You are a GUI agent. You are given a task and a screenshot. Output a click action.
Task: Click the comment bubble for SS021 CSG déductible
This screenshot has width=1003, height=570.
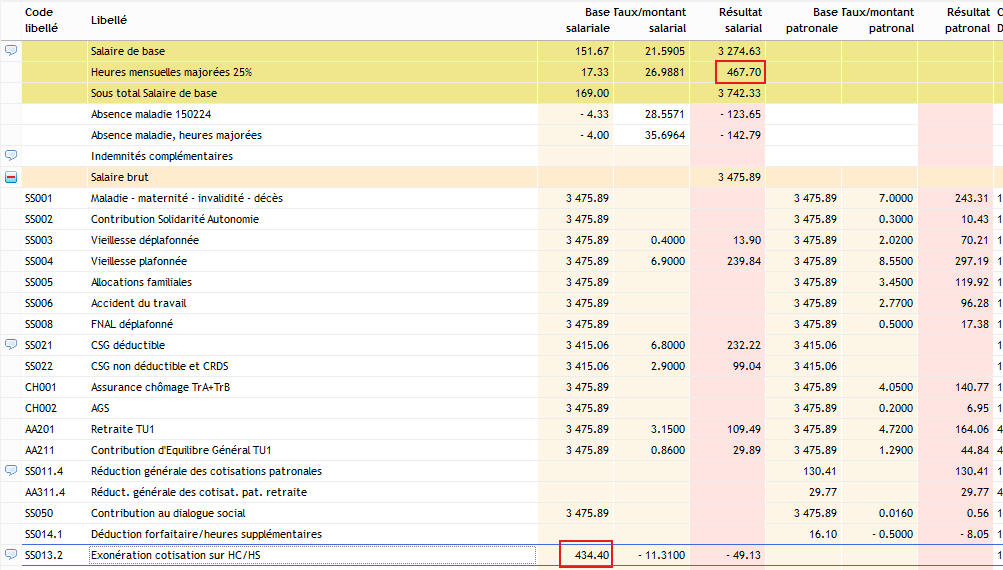11,344
